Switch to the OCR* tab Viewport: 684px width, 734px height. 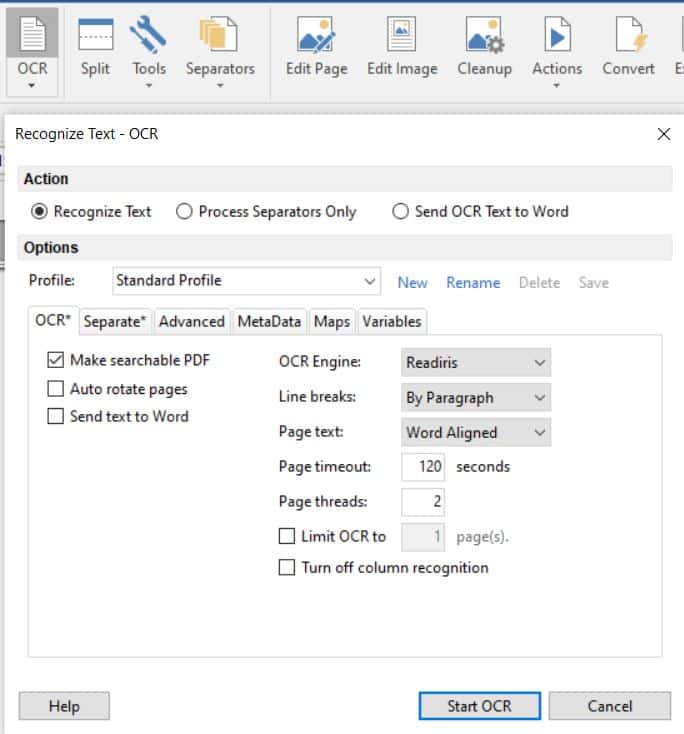[x=53, y=321]
